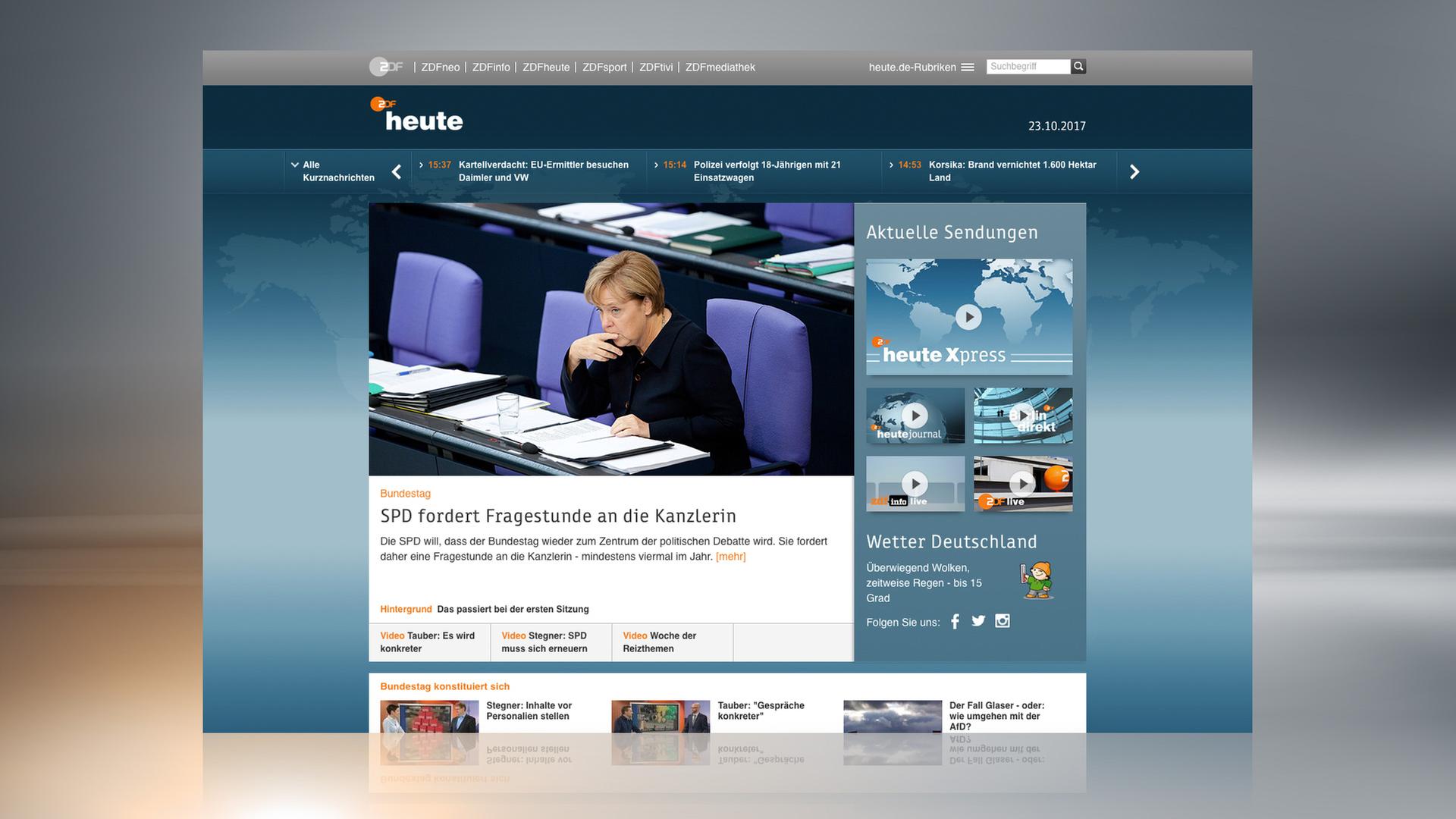Viewport: 1456px width, 819px height.
Task: Click the ZDF logo in top bar
Action: pos(386,67)
